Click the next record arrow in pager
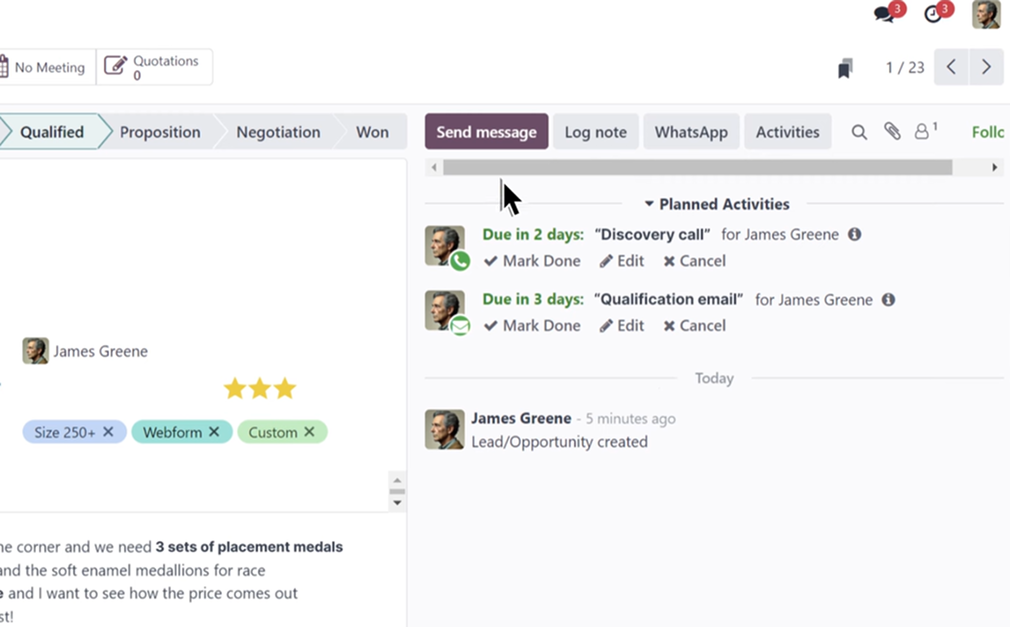 click(986, 66)
